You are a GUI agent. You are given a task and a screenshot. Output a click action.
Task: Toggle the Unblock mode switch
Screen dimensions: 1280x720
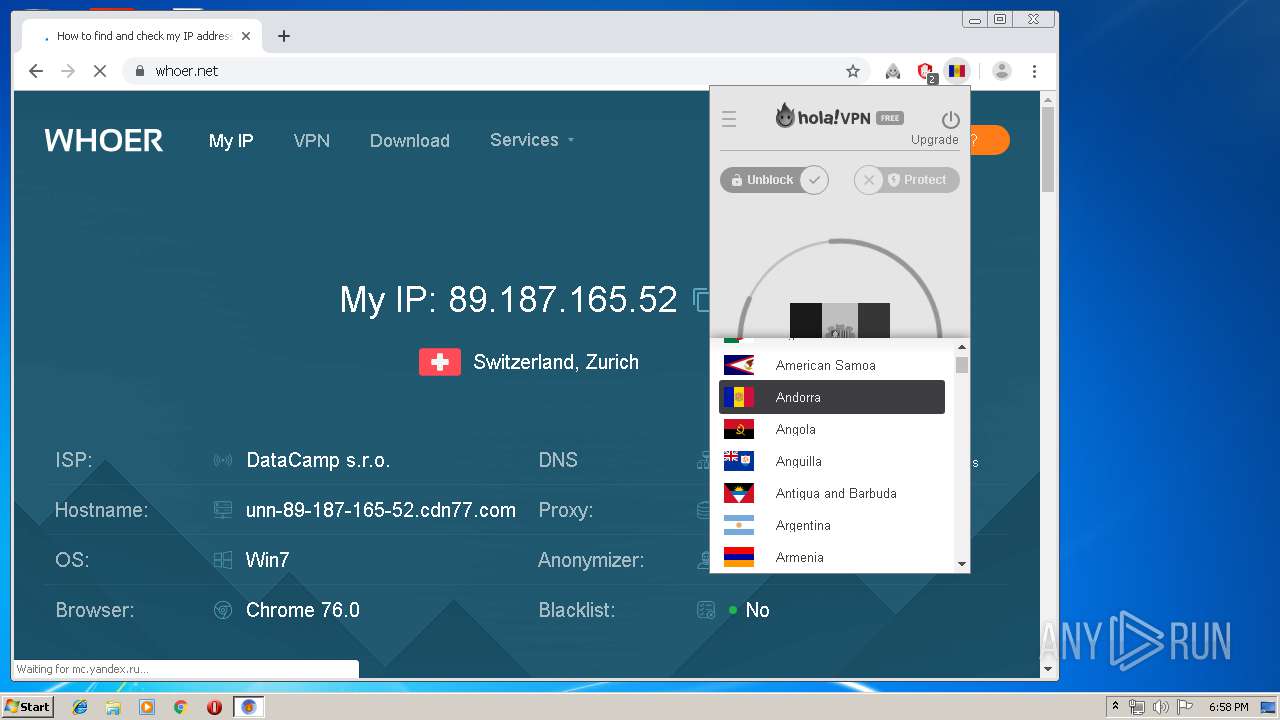pyautogui.click(x=774, y=180)
